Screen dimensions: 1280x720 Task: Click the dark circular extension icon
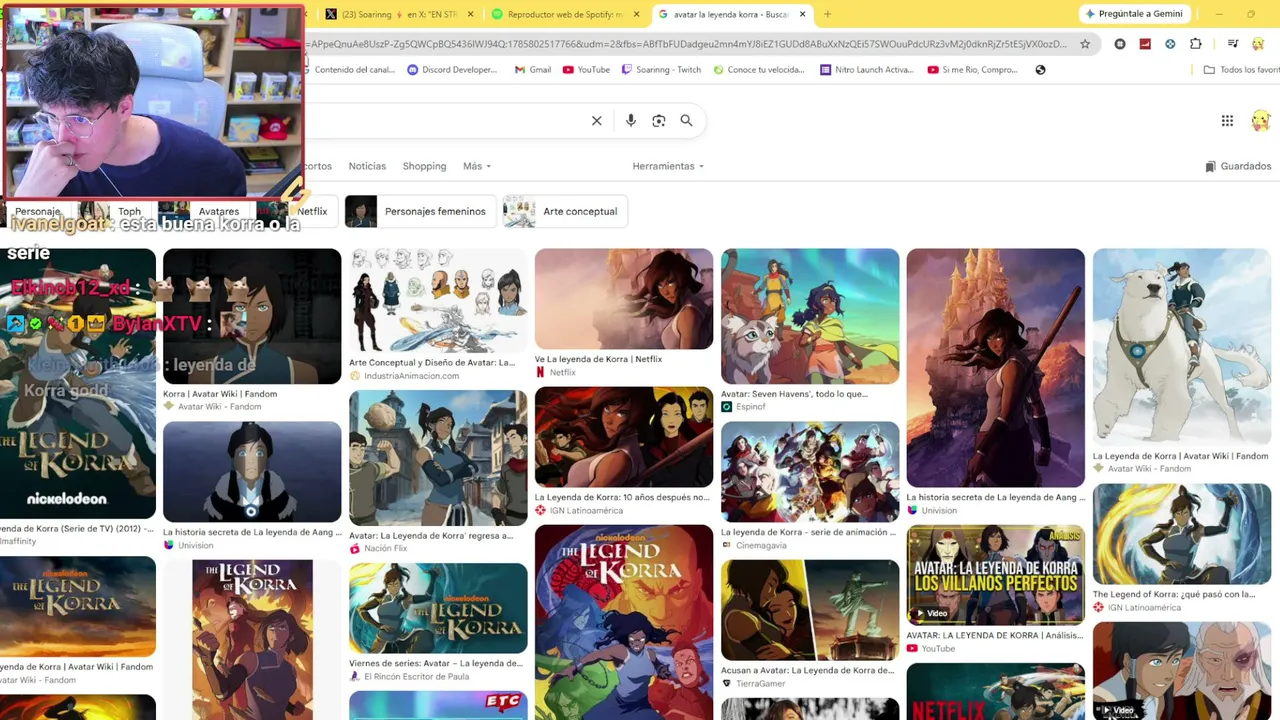coord(1120,44)
